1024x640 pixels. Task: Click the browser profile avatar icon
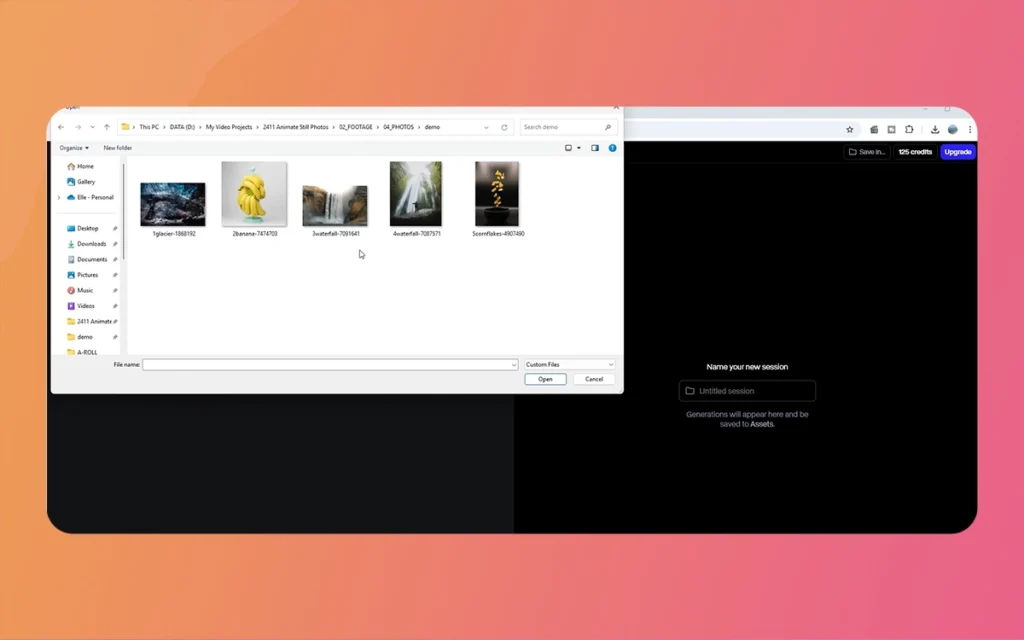953,129
